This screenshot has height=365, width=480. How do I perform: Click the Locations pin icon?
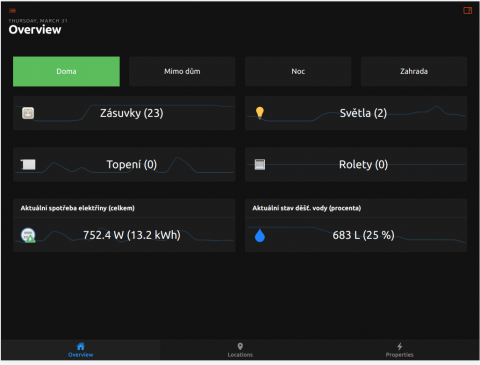point(240,346)
